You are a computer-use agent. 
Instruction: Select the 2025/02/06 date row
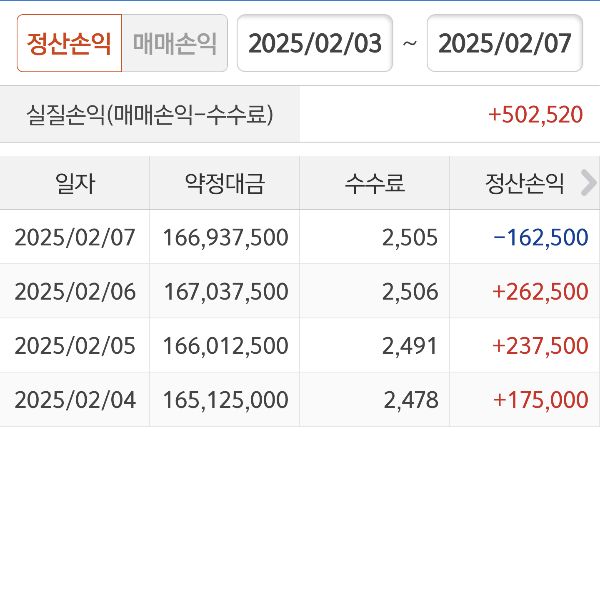(x=75, y=291)
